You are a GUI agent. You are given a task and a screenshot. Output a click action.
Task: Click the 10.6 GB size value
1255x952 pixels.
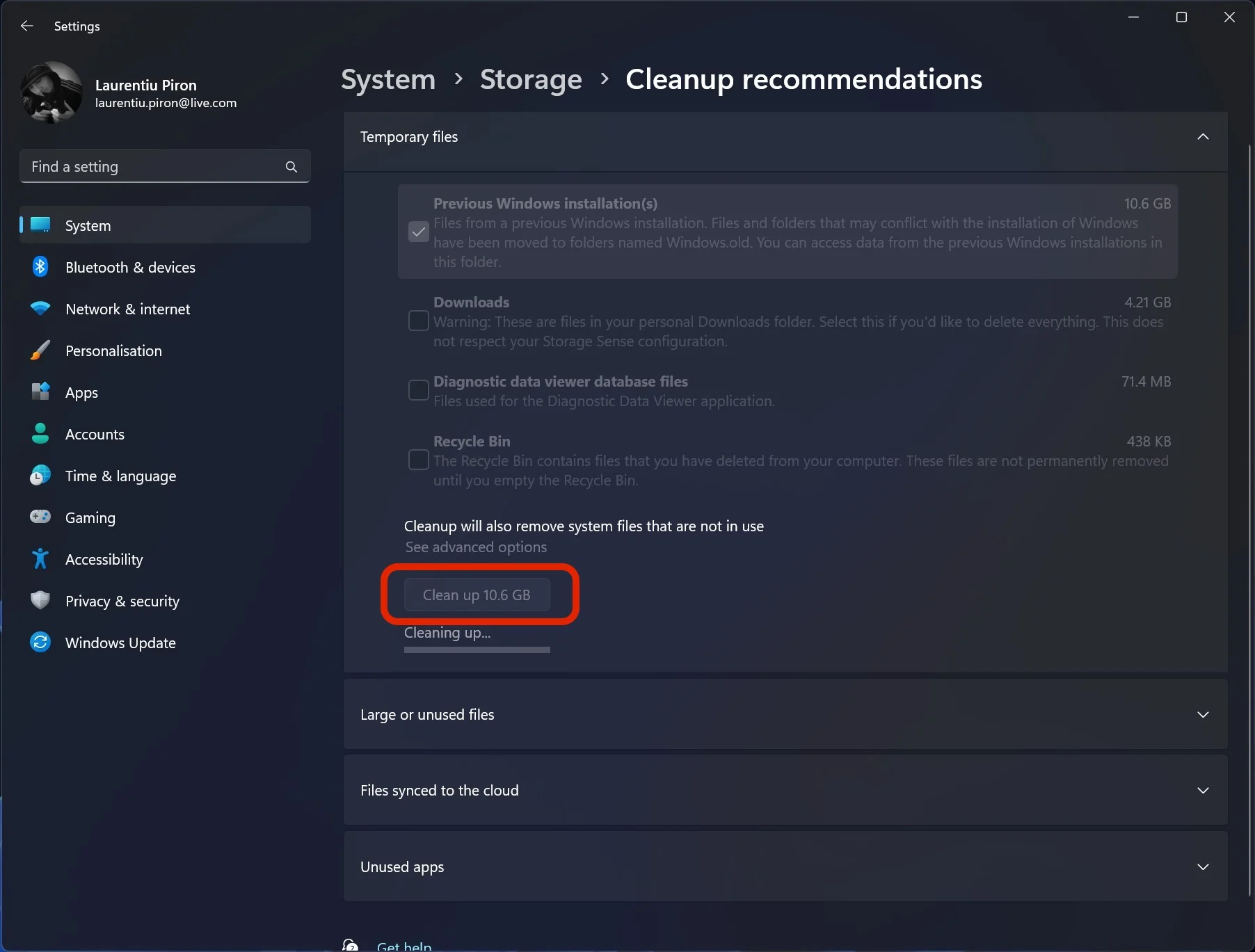coord(1147,204)
